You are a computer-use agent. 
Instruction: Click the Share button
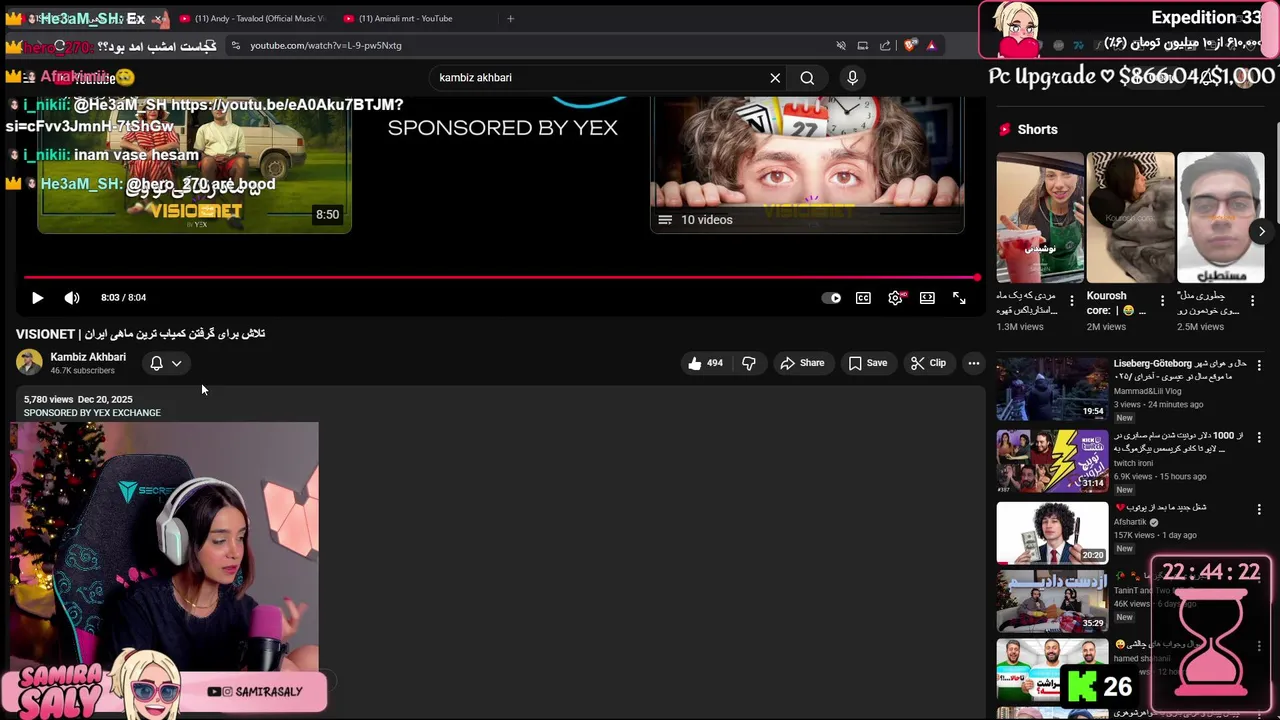802,363
